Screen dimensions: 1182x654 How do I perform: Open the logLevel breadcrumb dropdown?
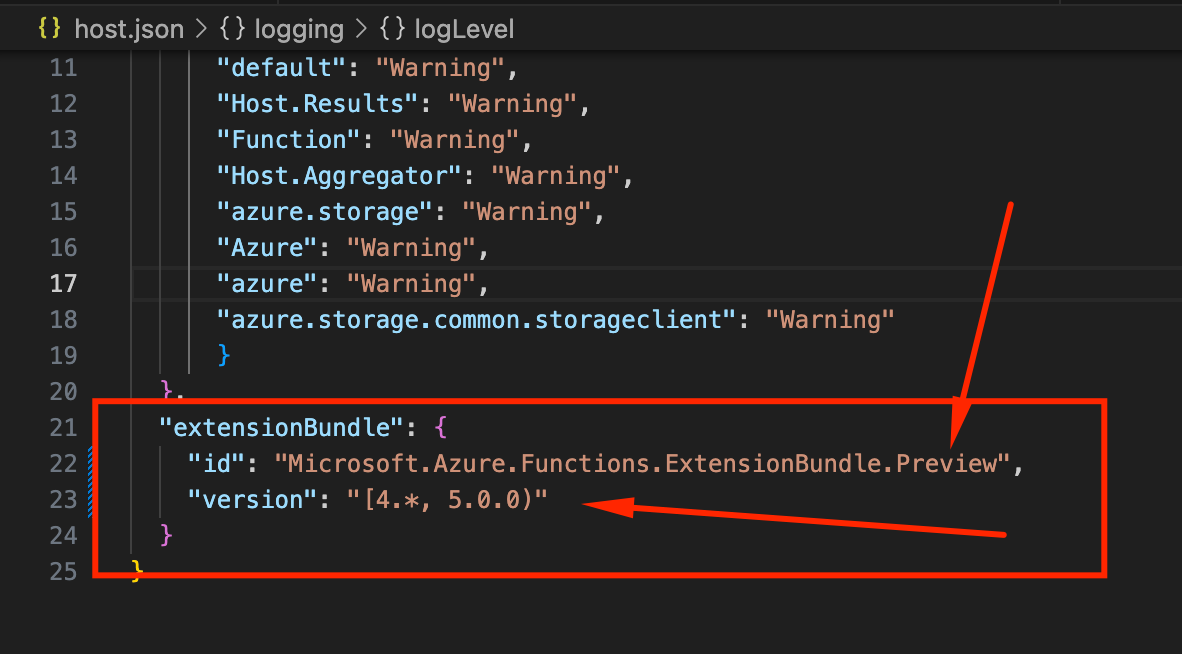(x=464, y=29)
